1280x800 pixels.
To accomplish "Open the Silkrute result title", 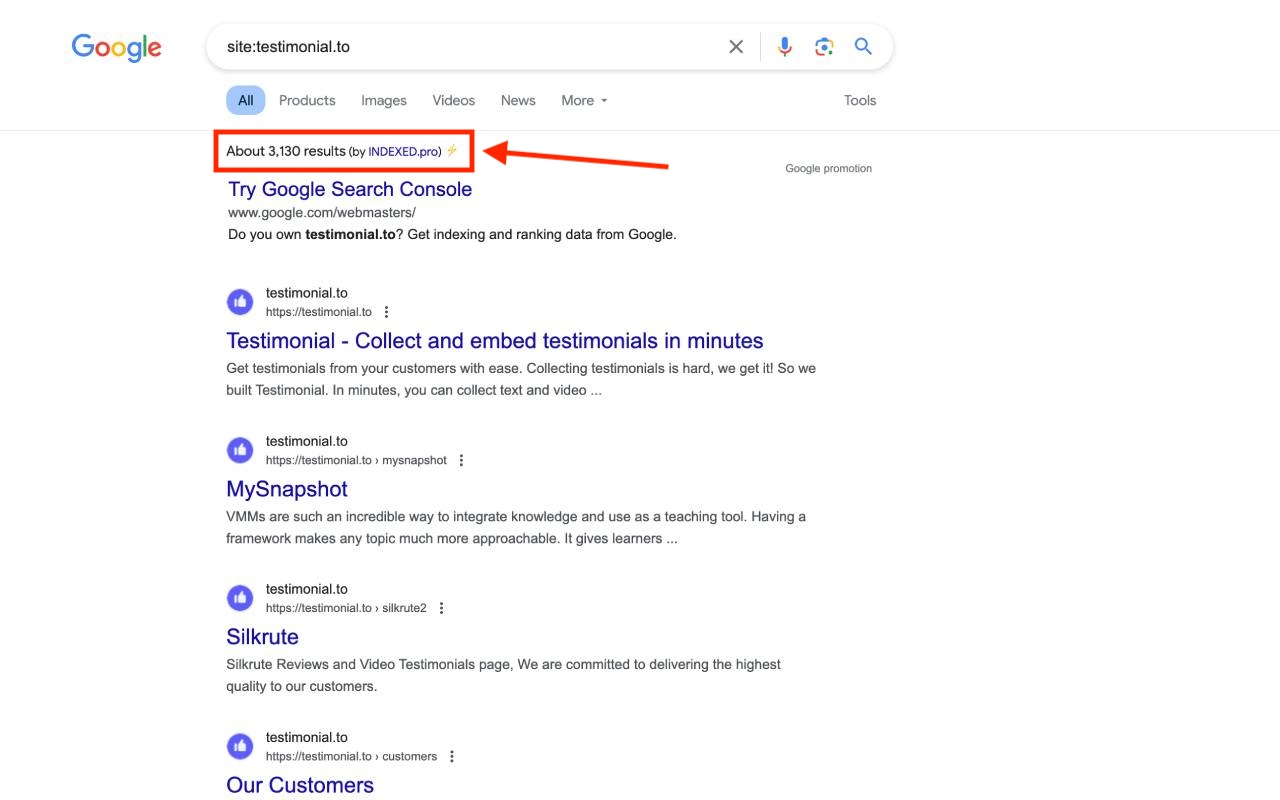I will coord(262,637).
